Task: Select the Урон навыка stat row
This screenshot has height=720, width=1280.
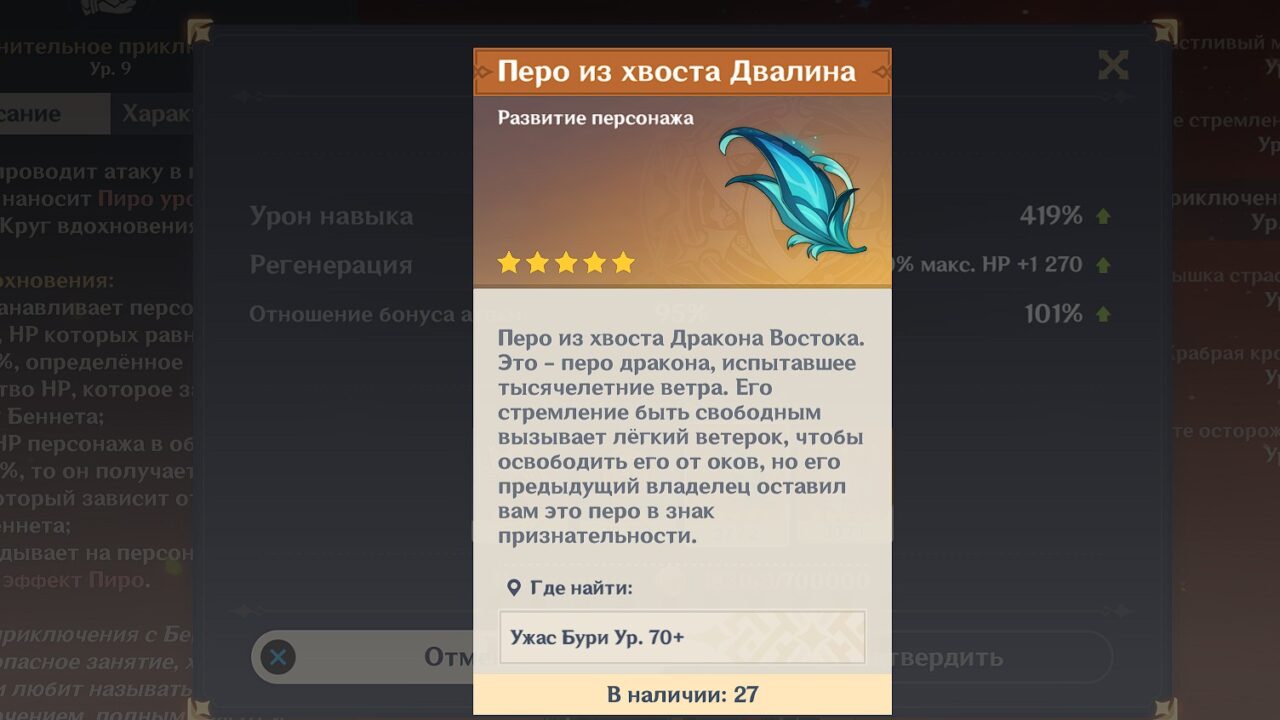Action: pos(682,216)
